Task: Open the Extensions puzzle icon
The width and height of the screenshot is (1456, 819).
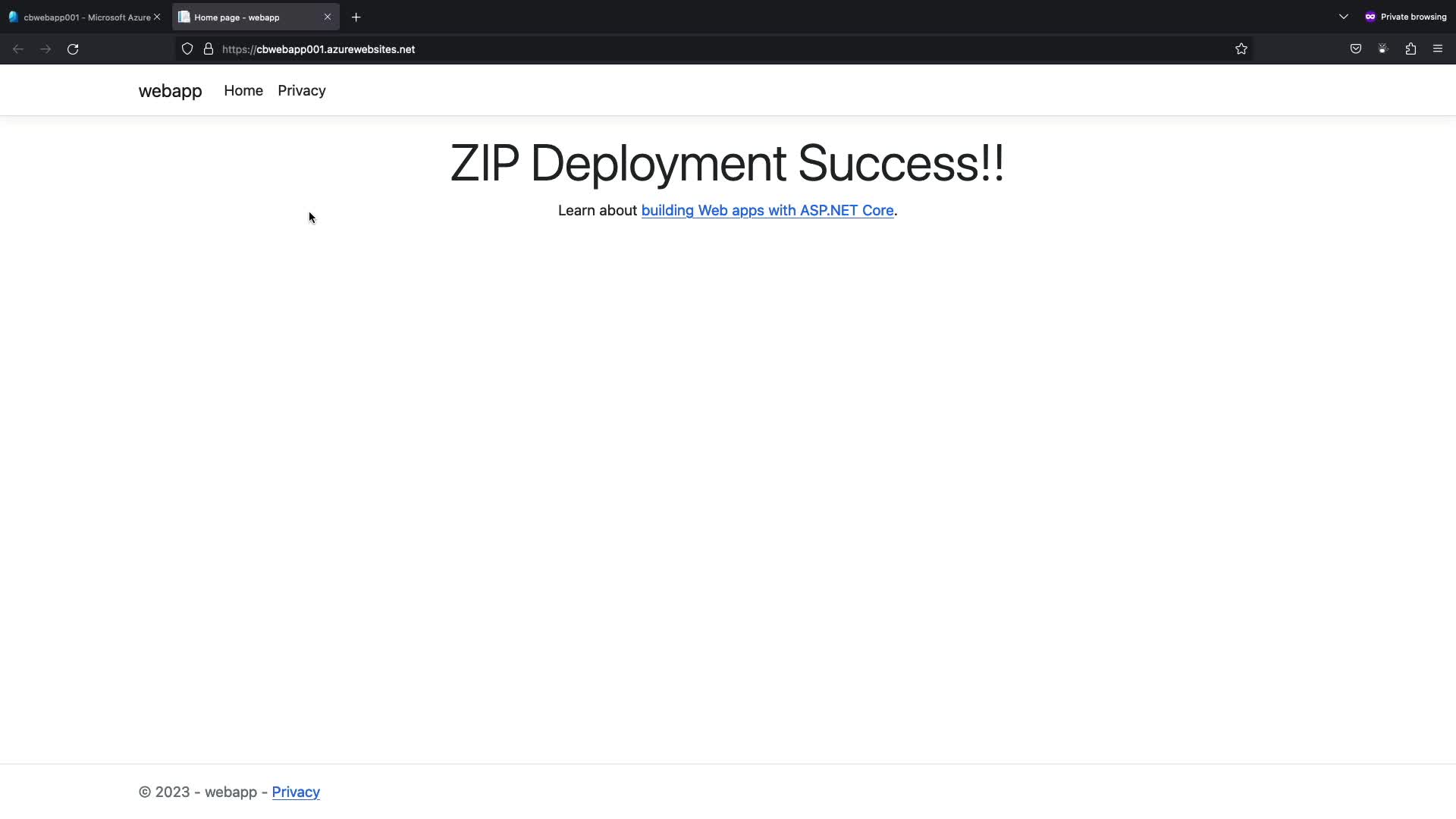Action: tap(1410, 49)
